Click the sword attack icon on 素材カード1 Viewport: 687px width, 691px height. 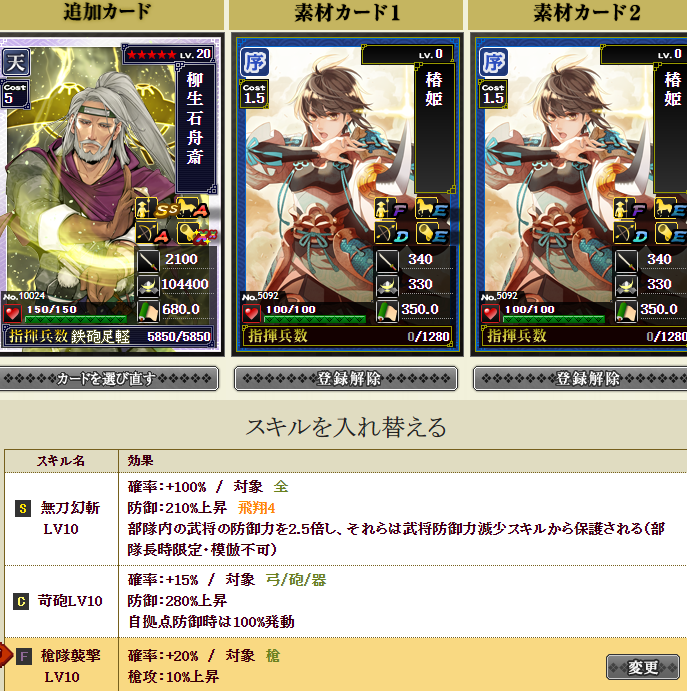pyautogui.click(x=387, y=260)
